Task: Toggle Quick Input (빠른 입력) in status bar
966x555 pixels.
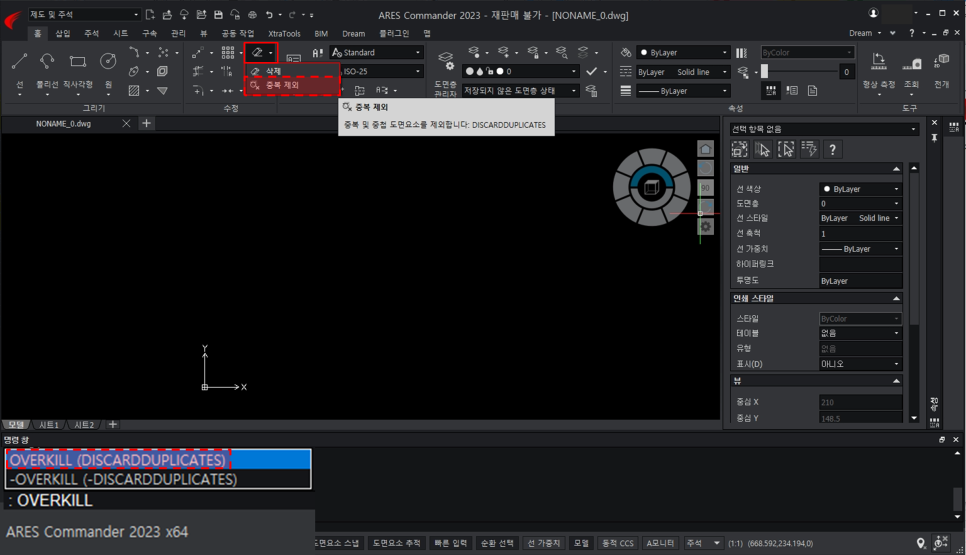Action: tap(450, 543)
